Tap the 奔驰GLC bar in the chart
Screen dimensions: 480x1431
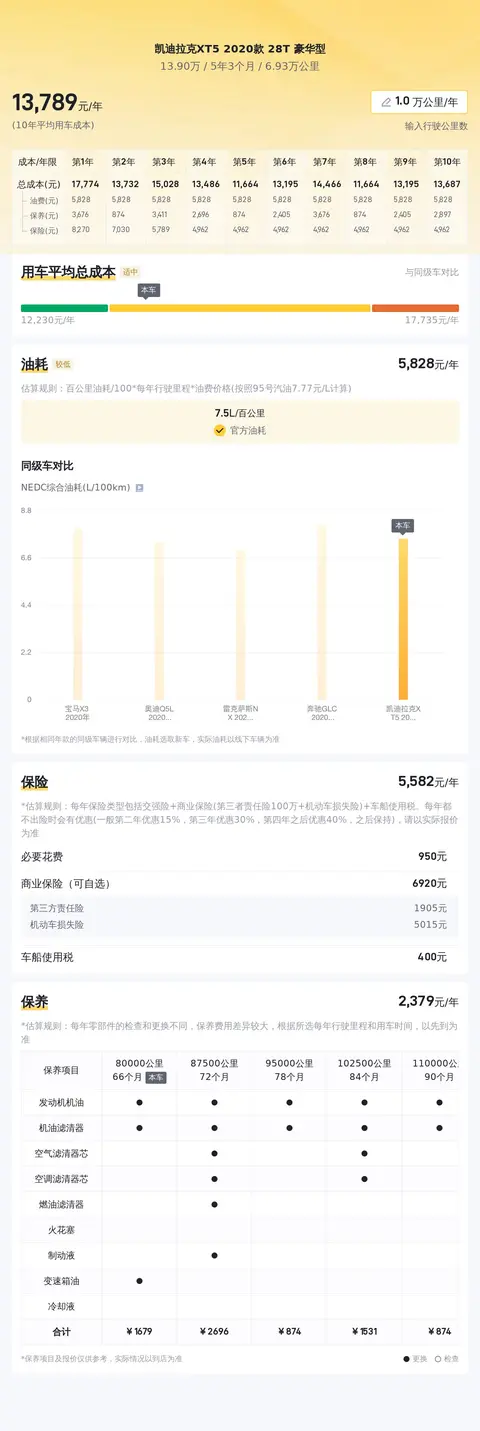coord(322,612)
